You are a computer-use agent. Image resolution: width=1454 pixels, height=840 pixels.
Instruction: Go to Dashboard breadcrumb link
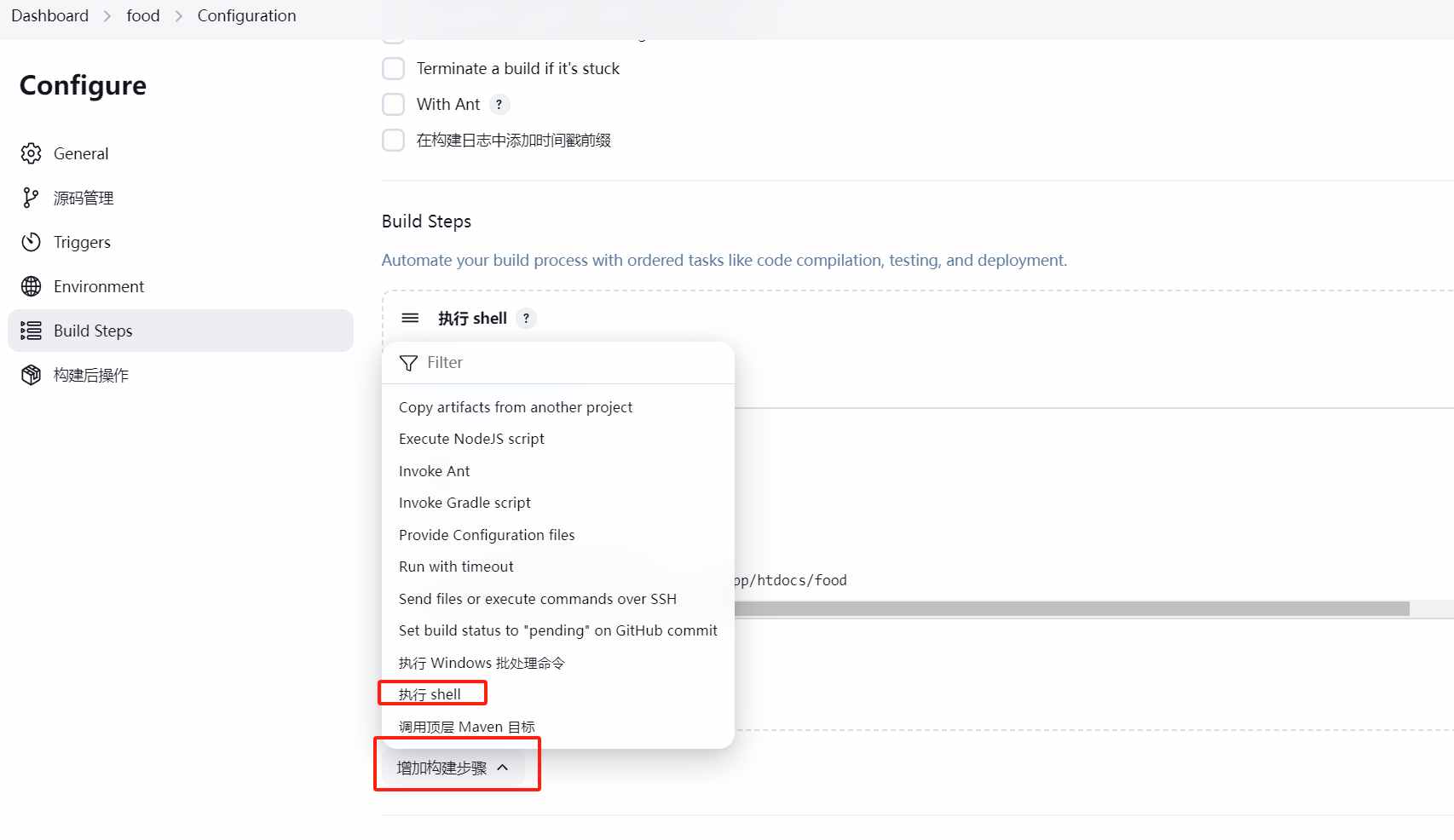[x=49, y=15]
